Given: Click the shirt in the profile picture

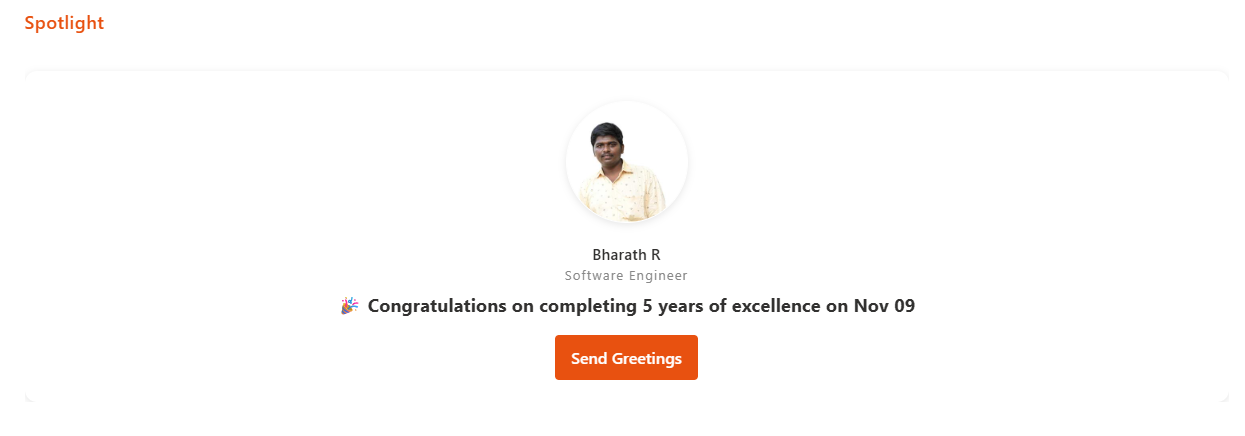Looking at the screenshot, I should pos(627,193).
